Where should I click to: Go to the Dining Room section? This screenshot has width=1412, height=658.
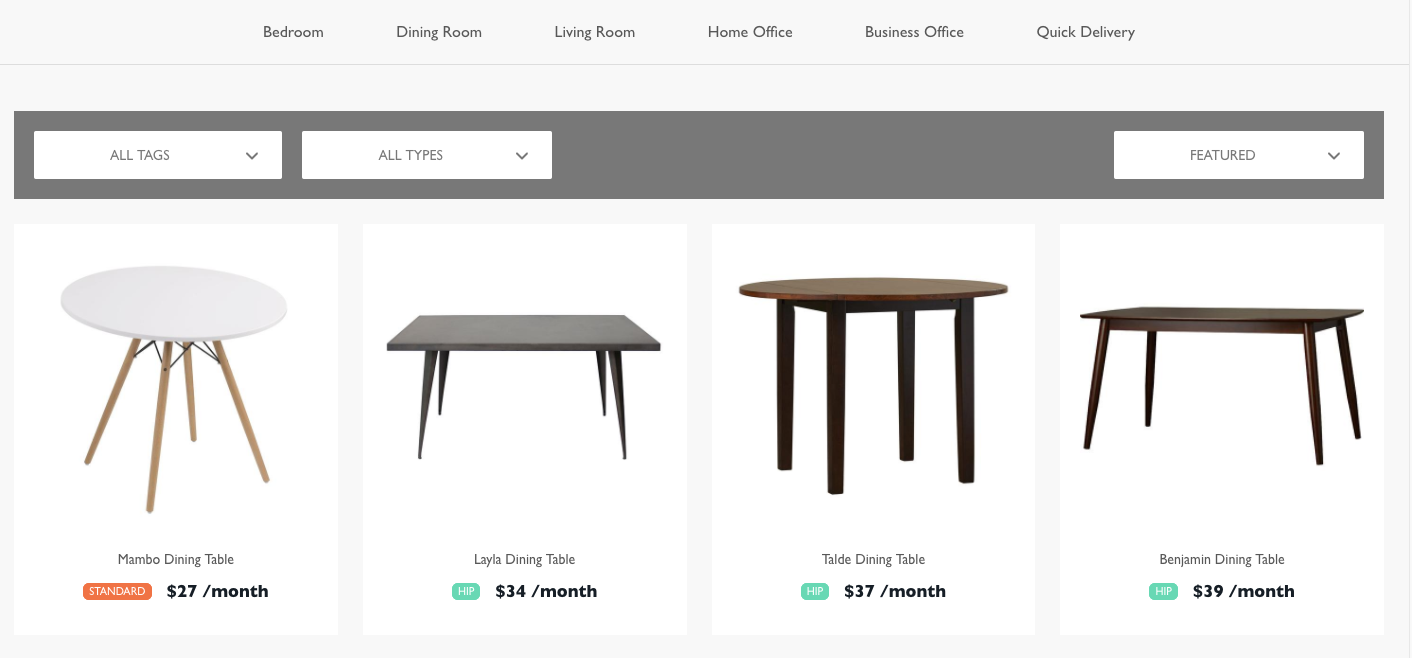439,32
